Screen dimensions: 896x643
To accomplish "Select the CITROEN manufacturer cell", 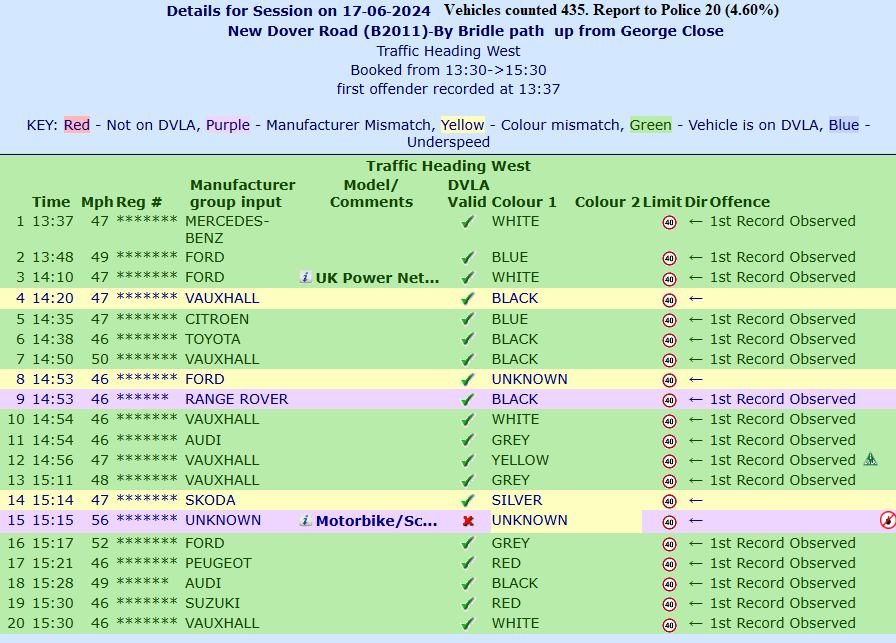I will [x=217, y=319].
